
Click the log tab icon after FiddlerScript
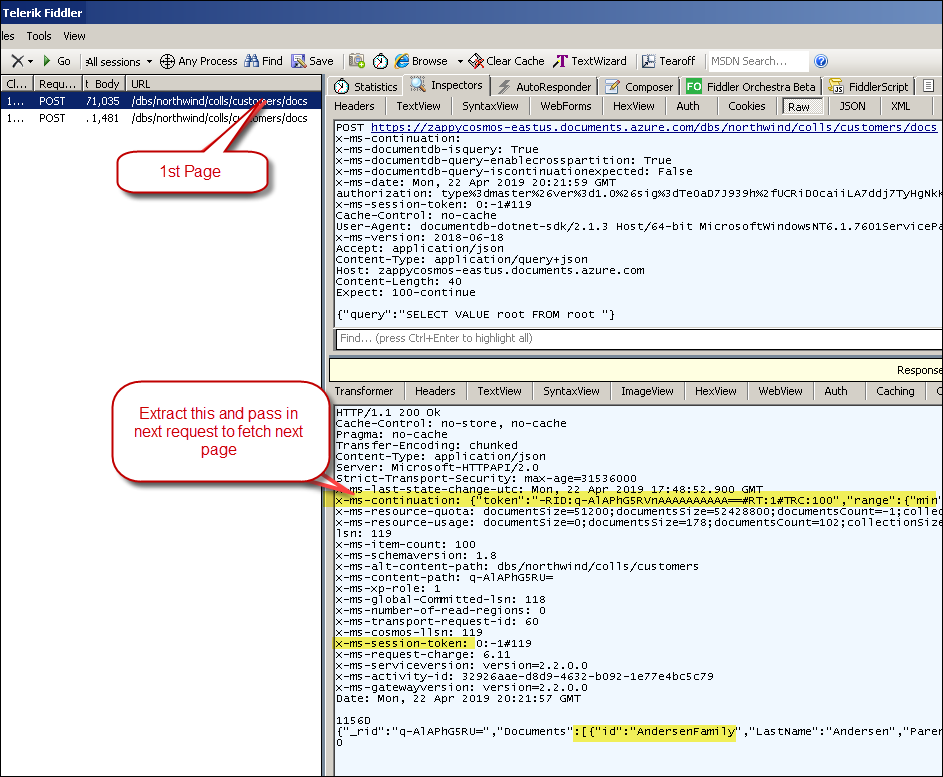pyautogui.click(x=928, y=86)
